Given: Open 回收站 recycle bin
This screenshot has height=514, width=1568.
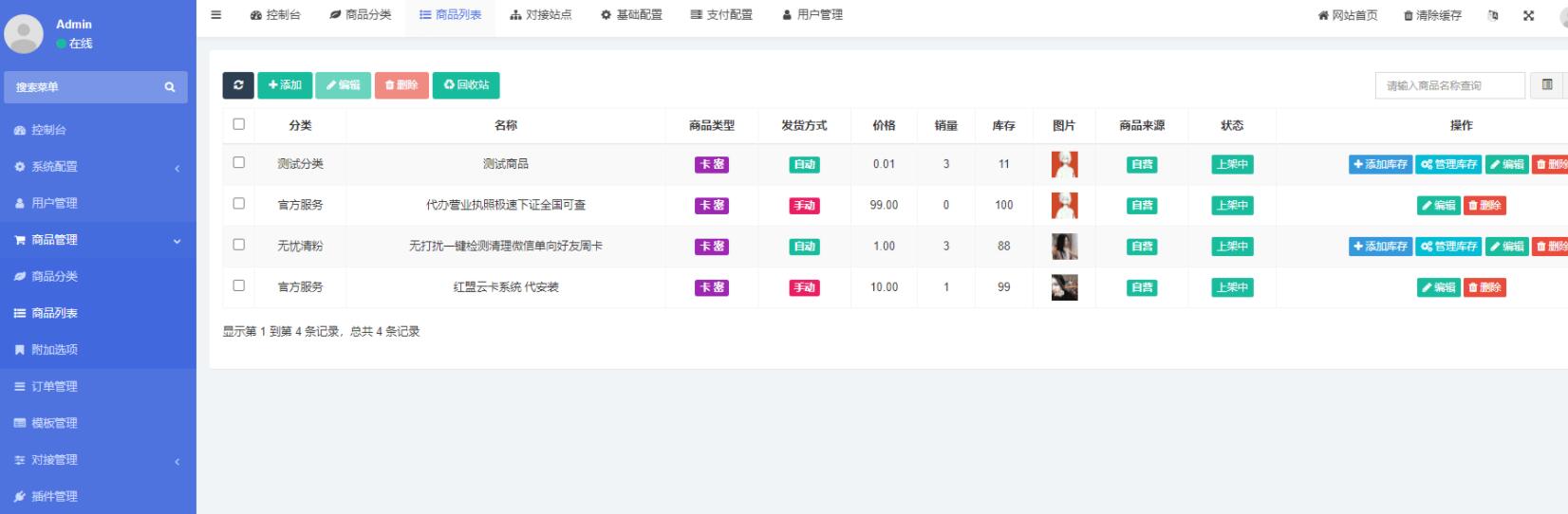Looking at the screenshot, I should coord(466,85).
